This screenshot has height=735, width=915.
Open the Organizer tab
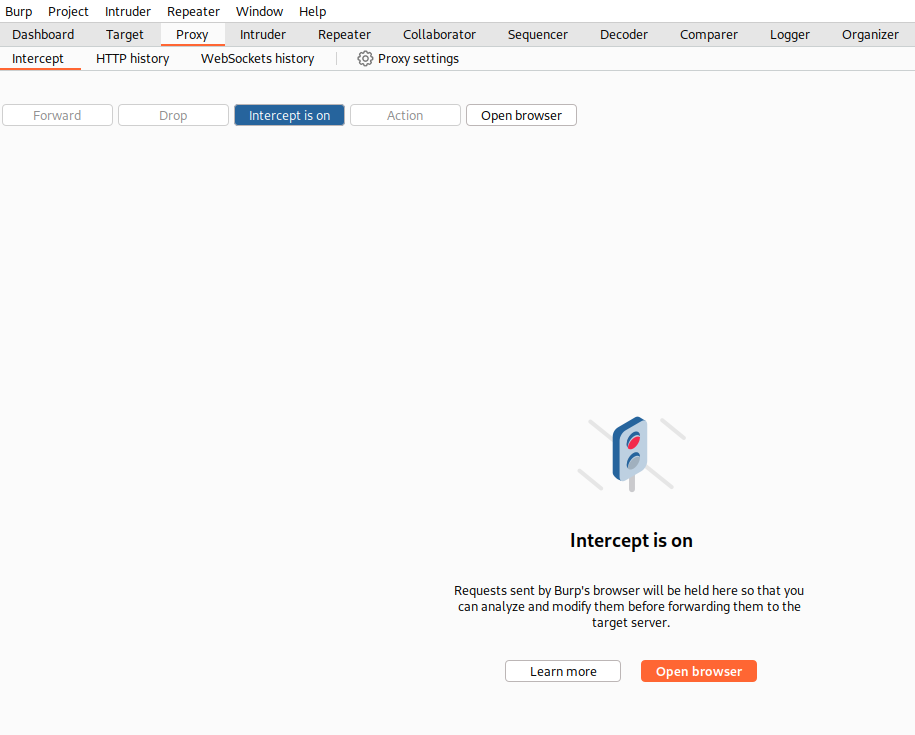pos(870,35)
